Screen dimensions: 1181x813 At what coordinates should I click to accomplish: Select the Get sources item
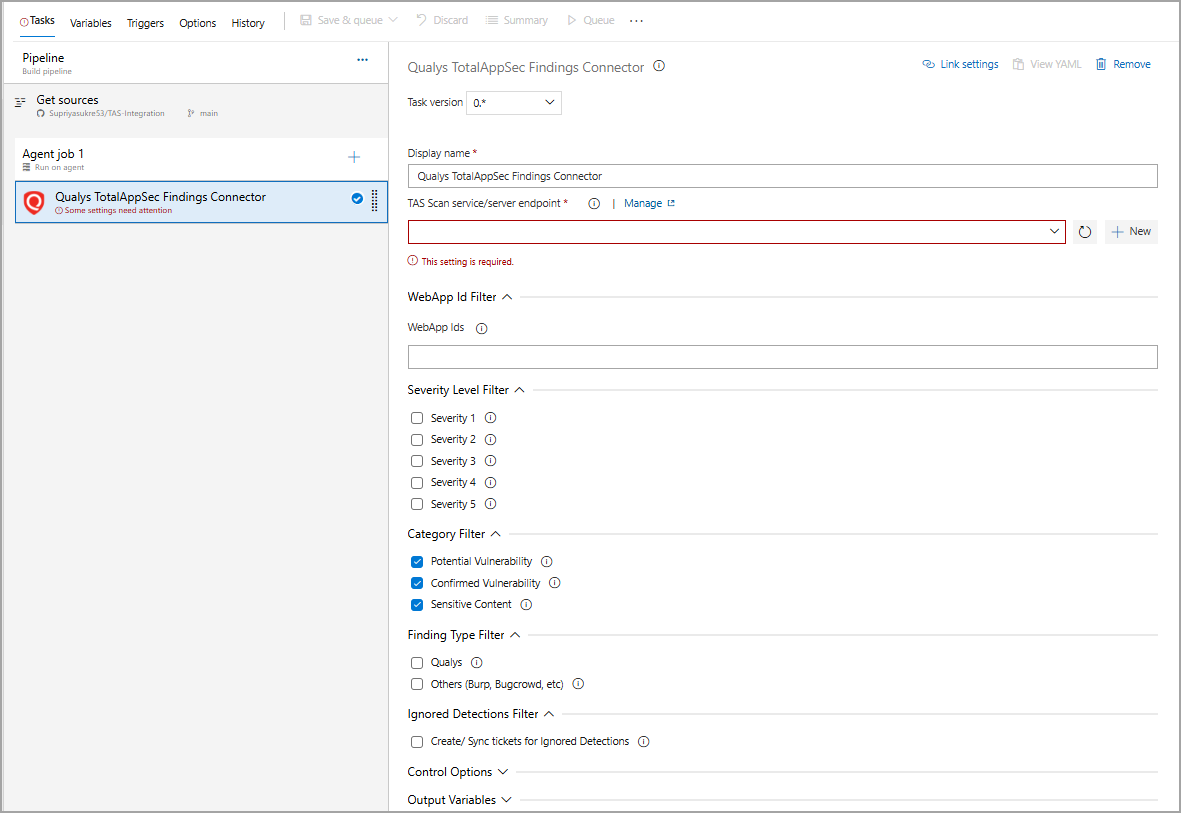[x=201, y=105]
